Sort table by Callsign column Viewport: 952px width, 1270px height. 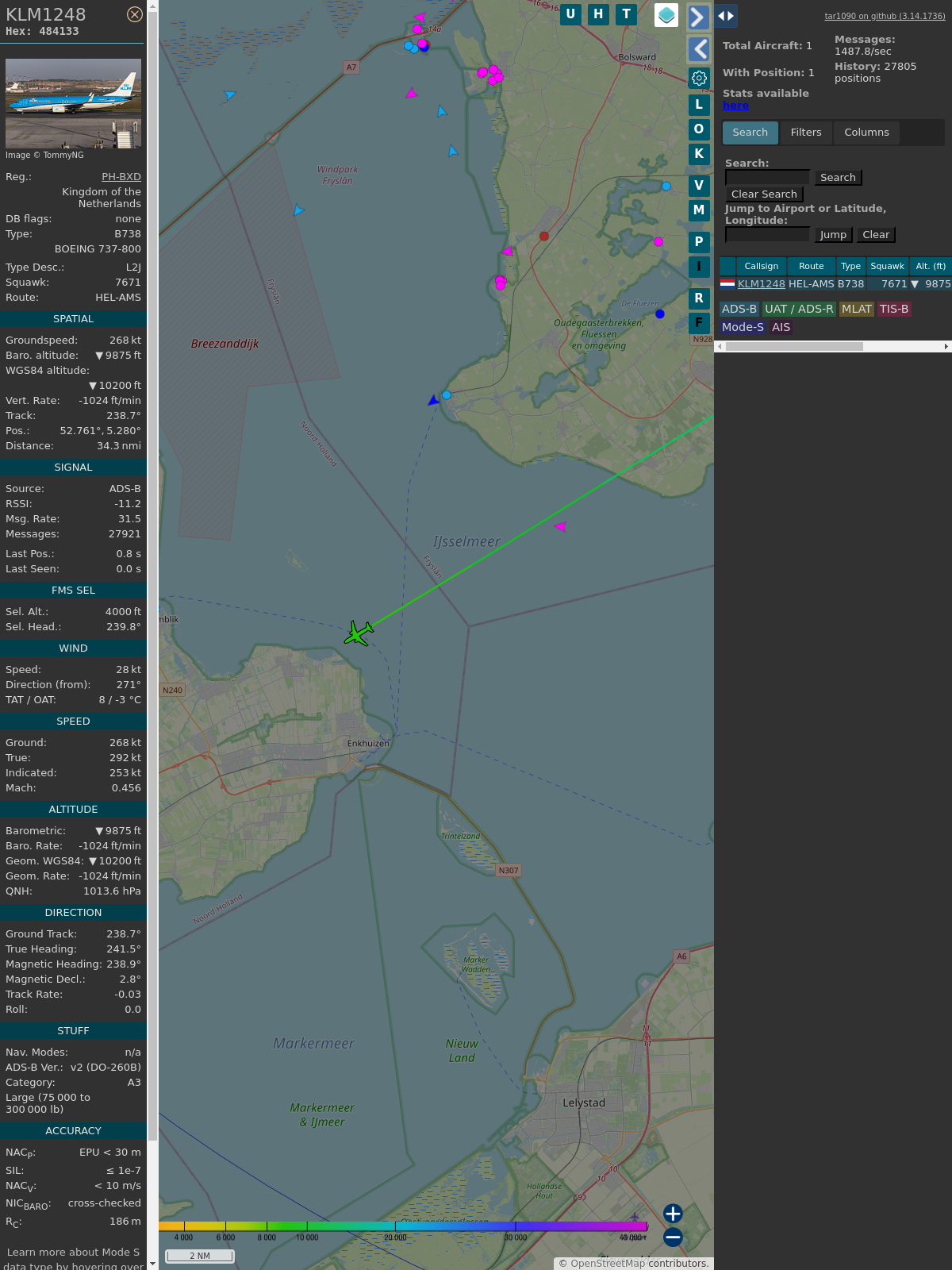click(x=762, y=266)
